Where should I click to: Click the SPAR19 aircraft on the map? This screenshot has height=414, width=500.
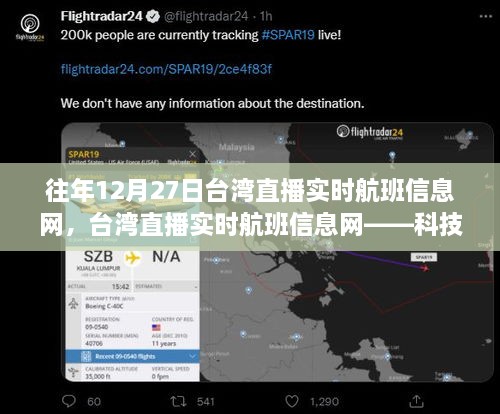(424, 267)
